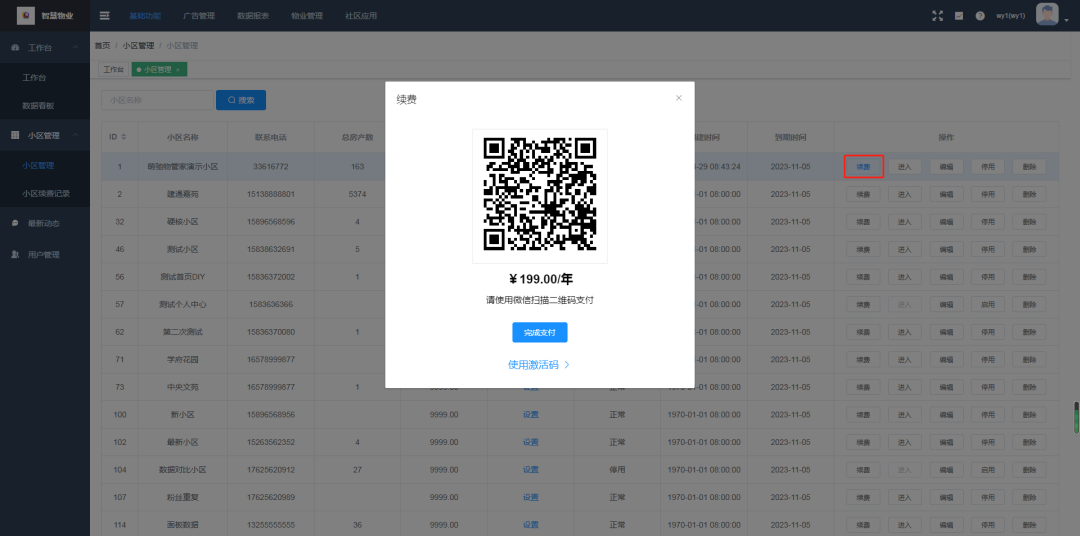Collapse the 小区管理 sidebar group chevron
Image resolution: width=1080 pixels, height=536 pixels.
[76, 136]
